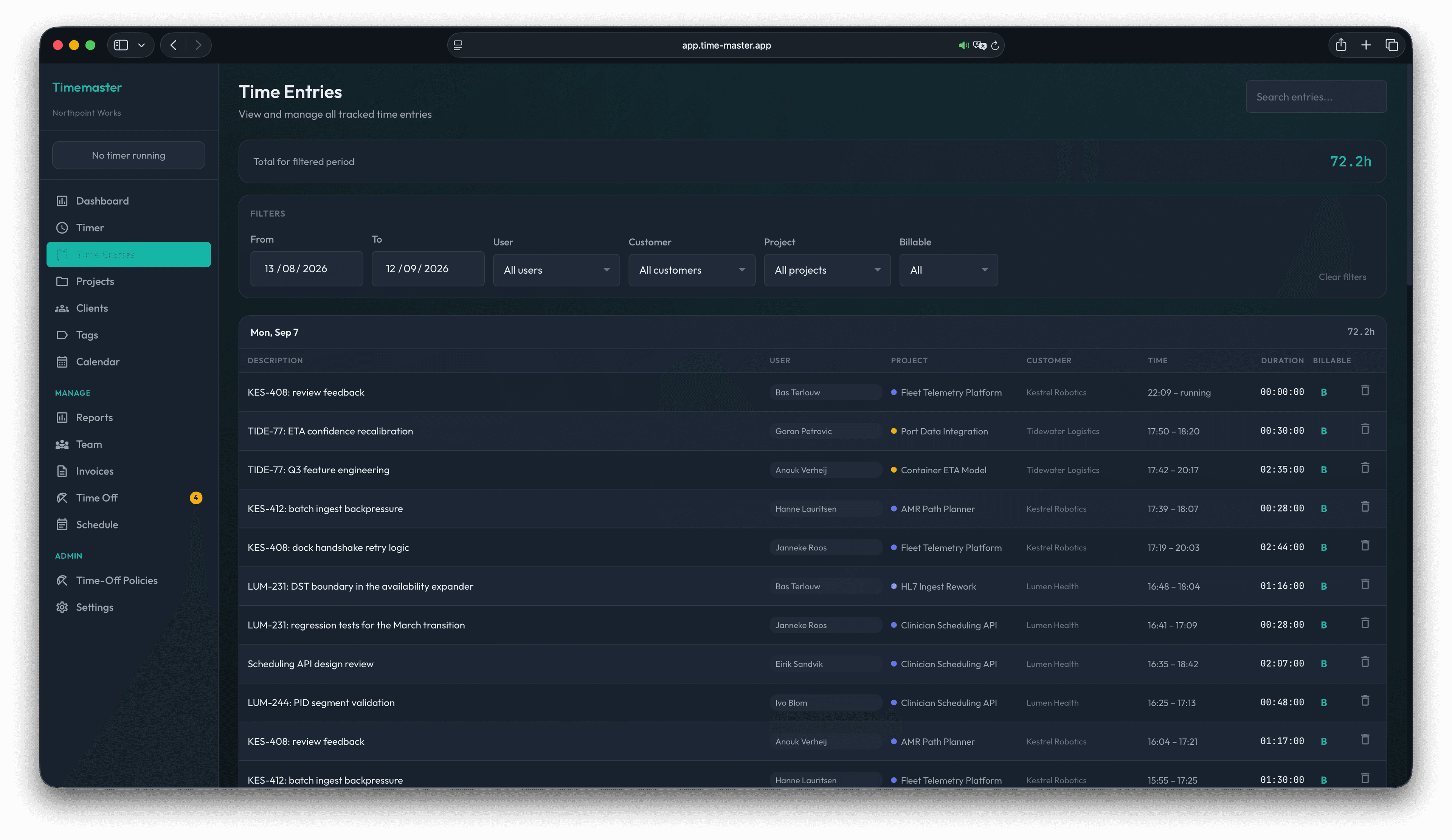Viewport: 1452px width, 840px height.
Task: Toggle billable on Scheduling API design review
Action: click(1323, 664)
